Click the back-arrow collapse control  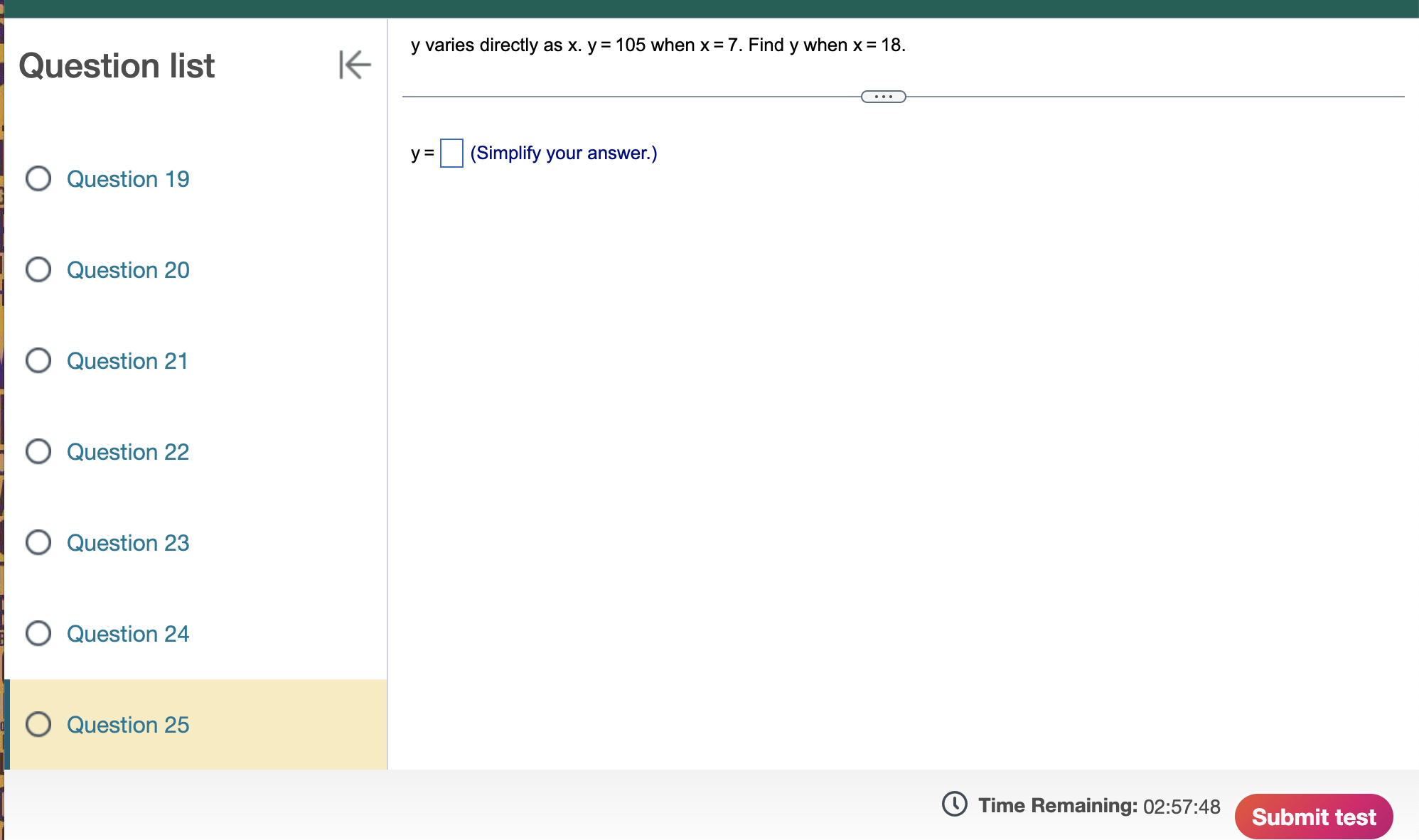pos(354,65)
